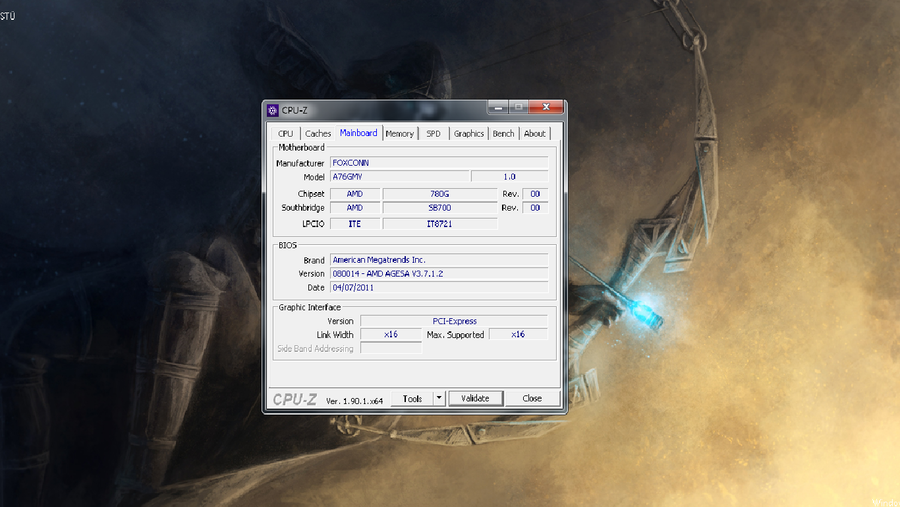Click the LPCIO vendor ITE field
This screenshot has height=507, width=900.
click(x=355, y=224)
